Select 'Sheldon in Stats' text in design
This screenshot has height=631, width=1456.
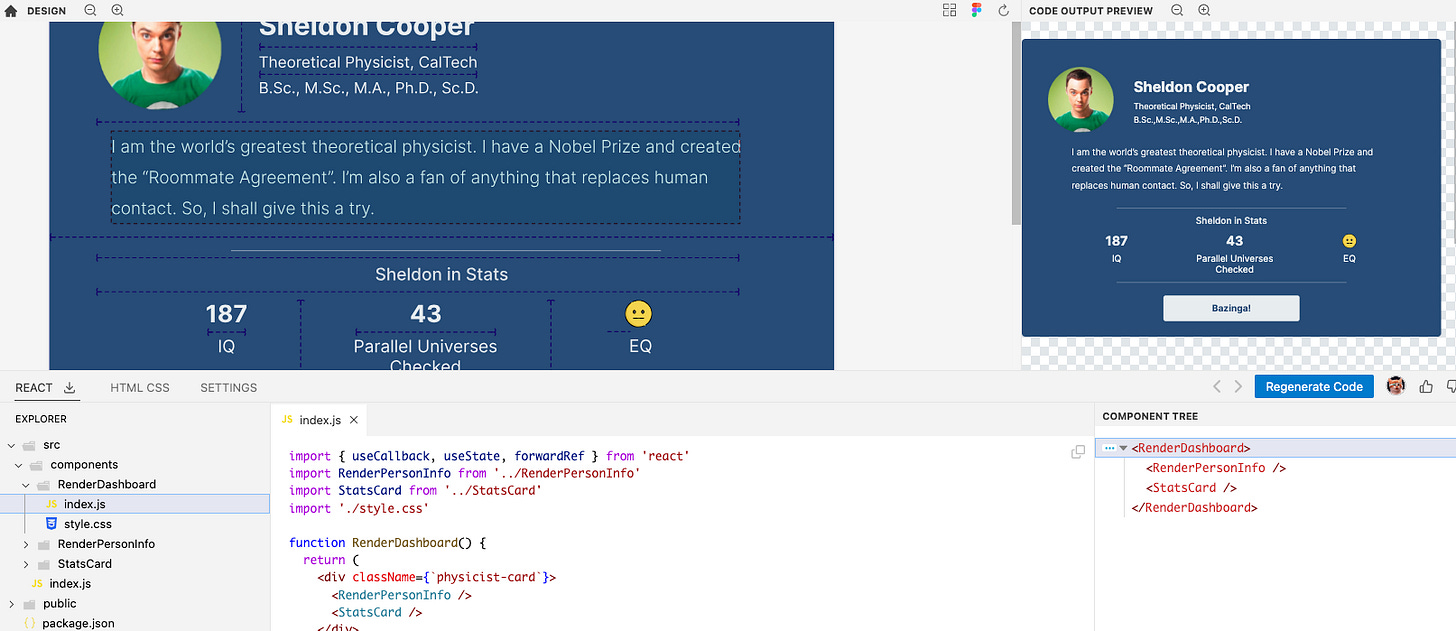point(441,274)
